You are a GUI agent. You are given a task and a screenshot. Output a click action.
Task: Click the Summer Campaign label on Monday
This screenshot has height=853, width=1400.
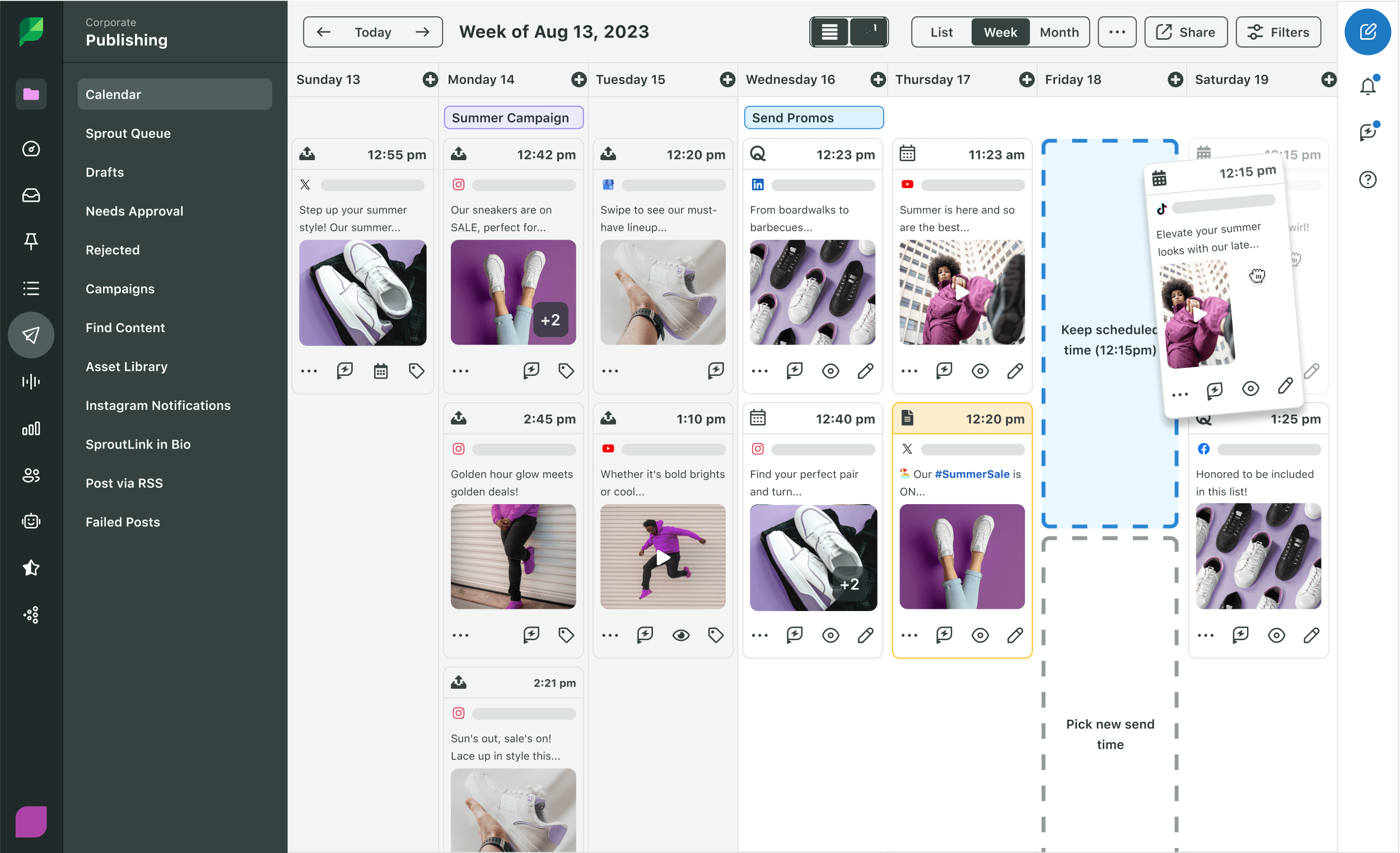(x=511, y=118)
